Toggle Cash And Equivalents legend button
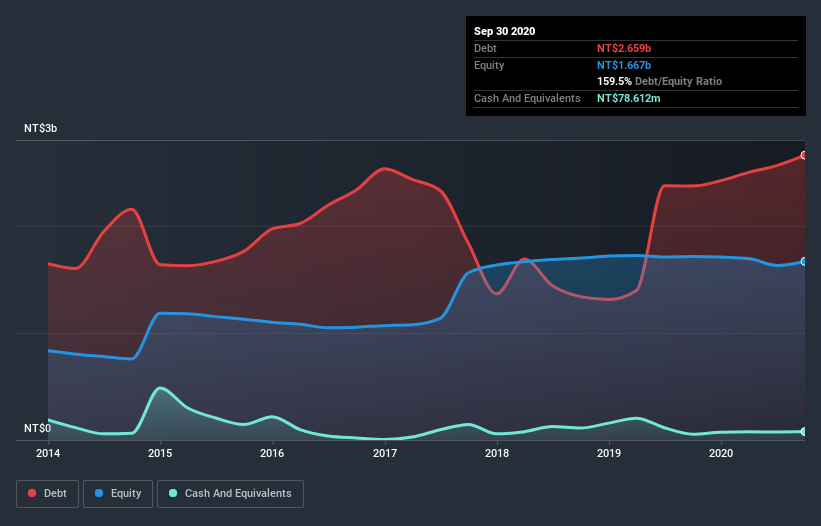Screen dimensions: 821x526 (230, 494)
